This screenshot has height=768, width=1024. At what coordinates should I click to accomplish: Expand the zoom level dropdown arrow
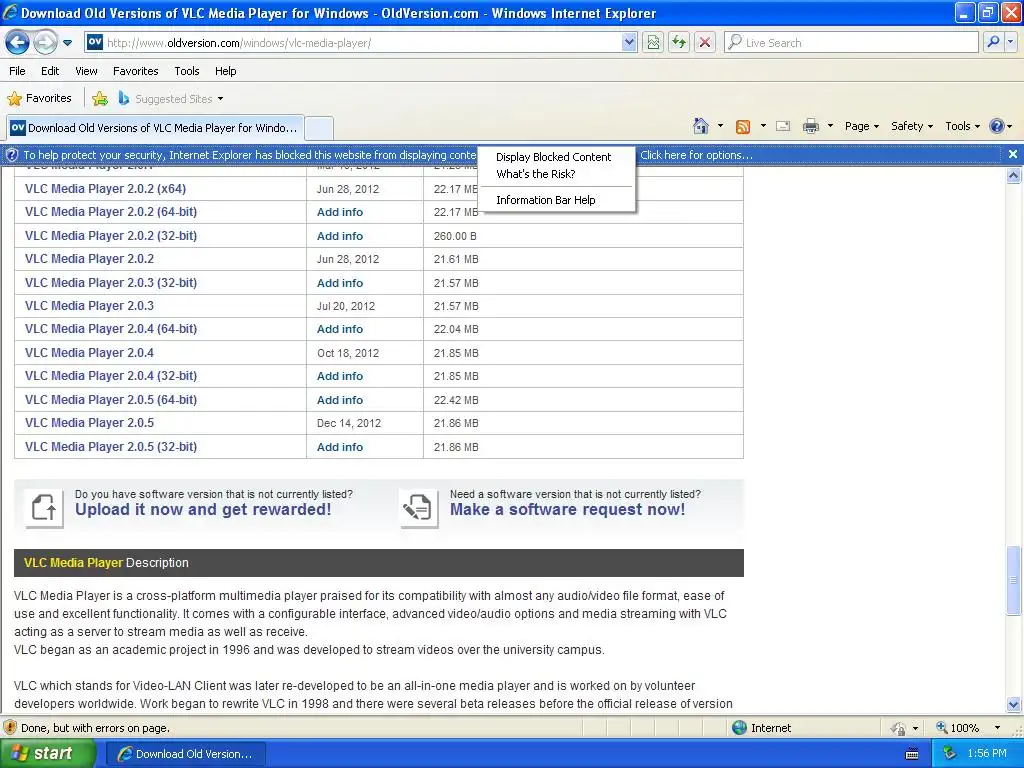(997, 728)
